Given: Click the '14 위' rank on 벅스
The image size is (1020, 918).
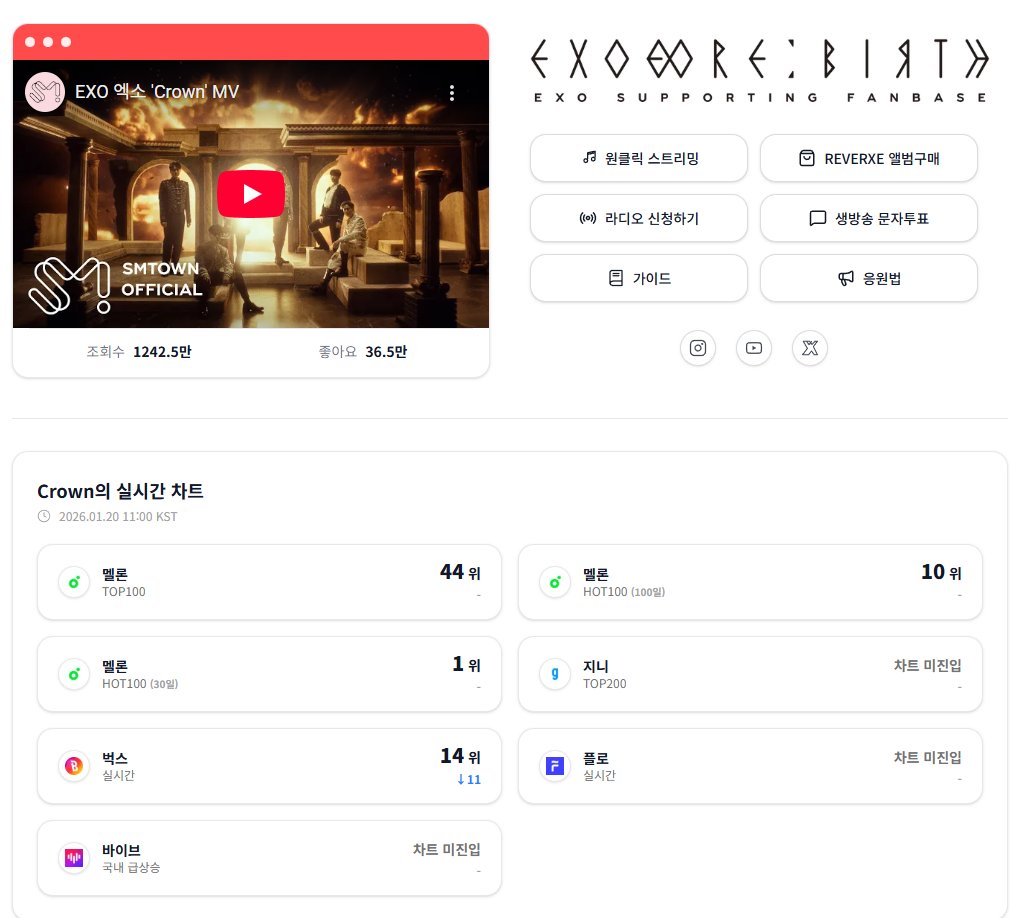Looking at the screenshot, I should coord(460,756).
